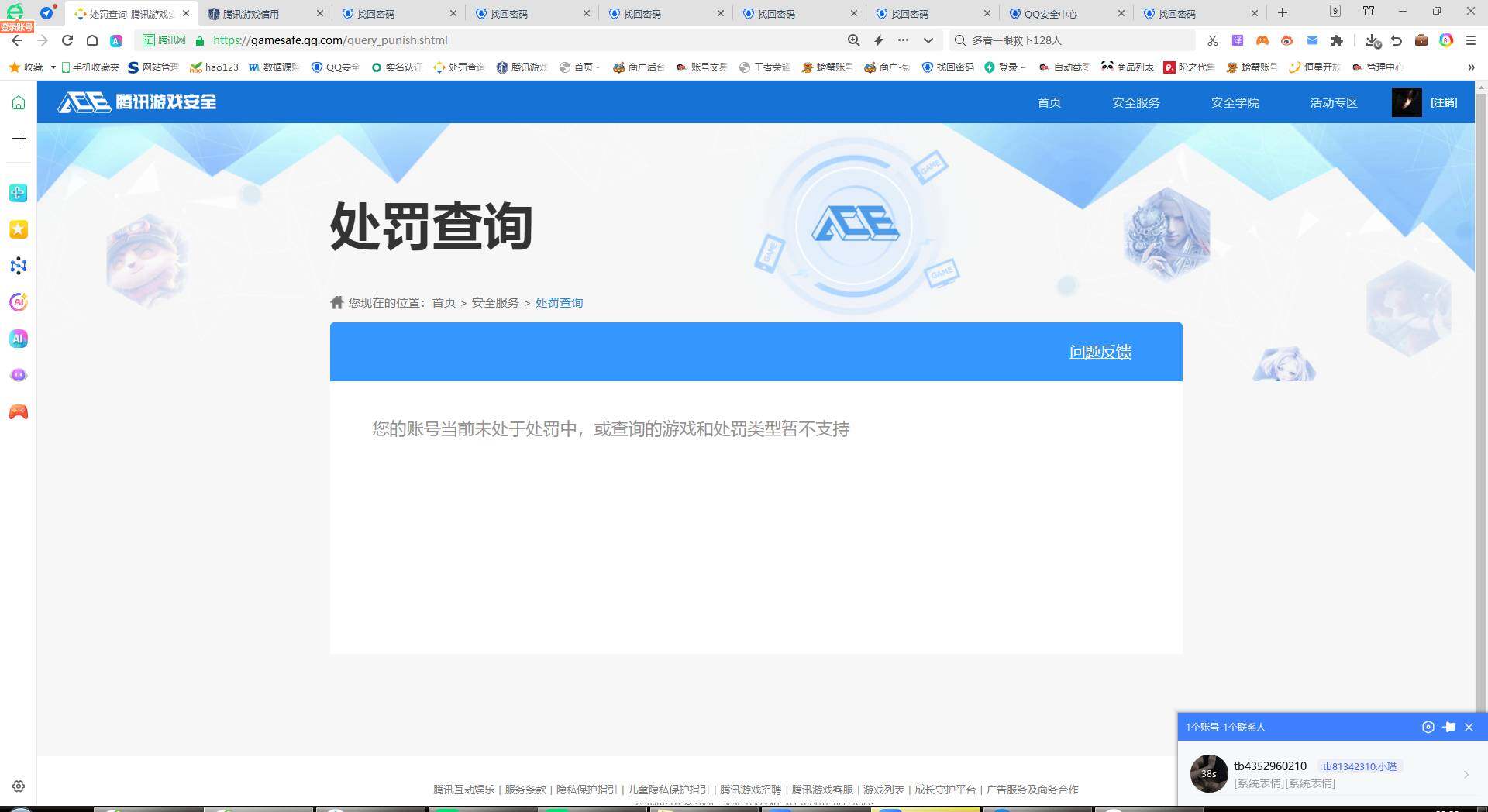Open the browser home page icon
1488x812 pixels.
click(92, 40)
